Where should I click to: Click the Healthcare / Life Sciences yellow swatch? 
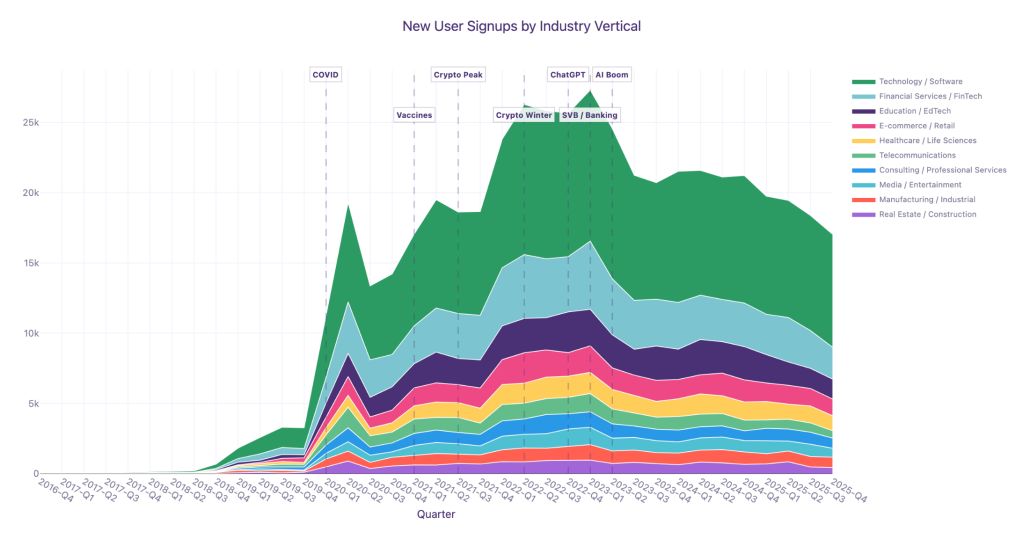[x=863, y=141]
